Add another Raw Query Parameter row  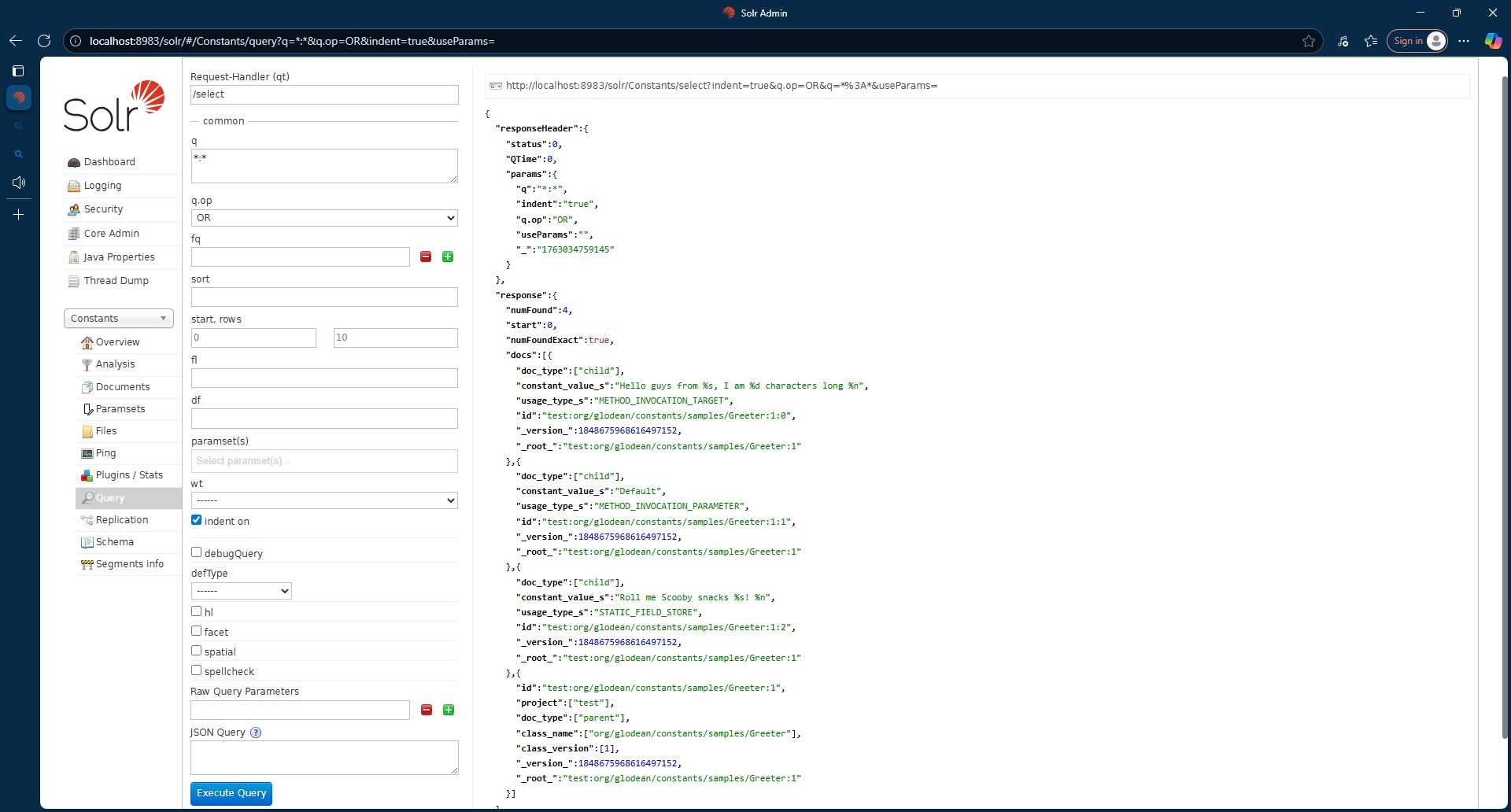pos(448,710)
